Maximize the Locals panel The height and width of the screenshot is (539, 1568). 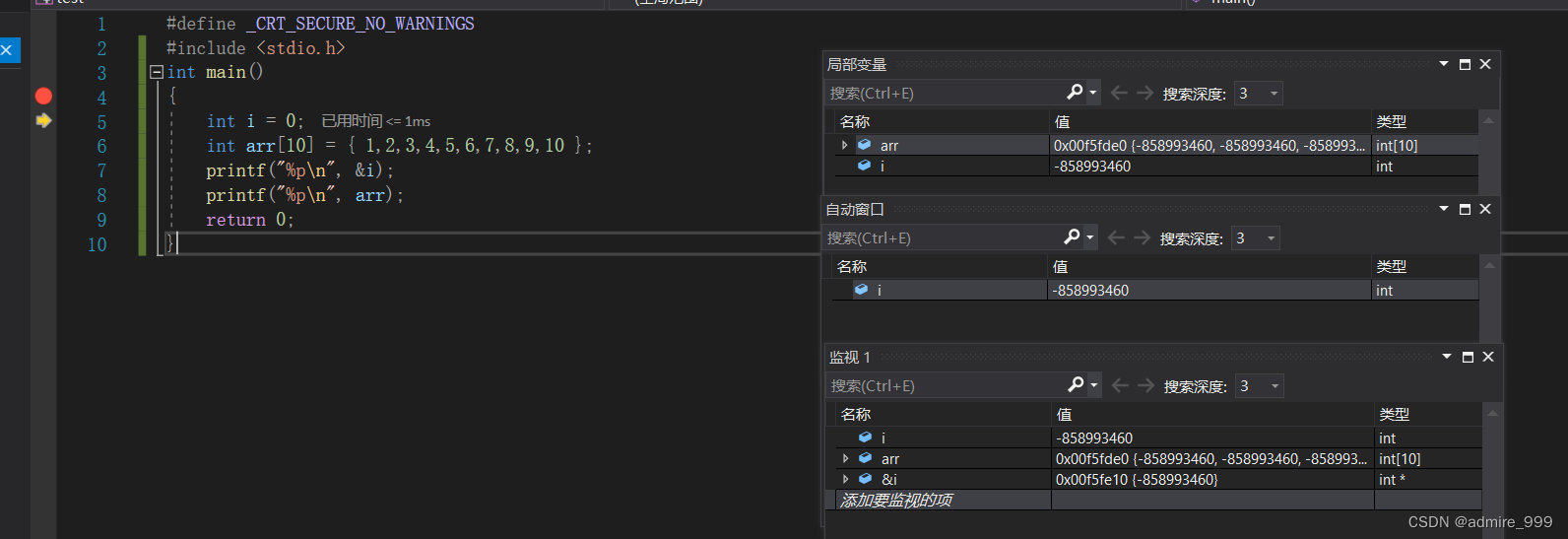click(1465, 64)
